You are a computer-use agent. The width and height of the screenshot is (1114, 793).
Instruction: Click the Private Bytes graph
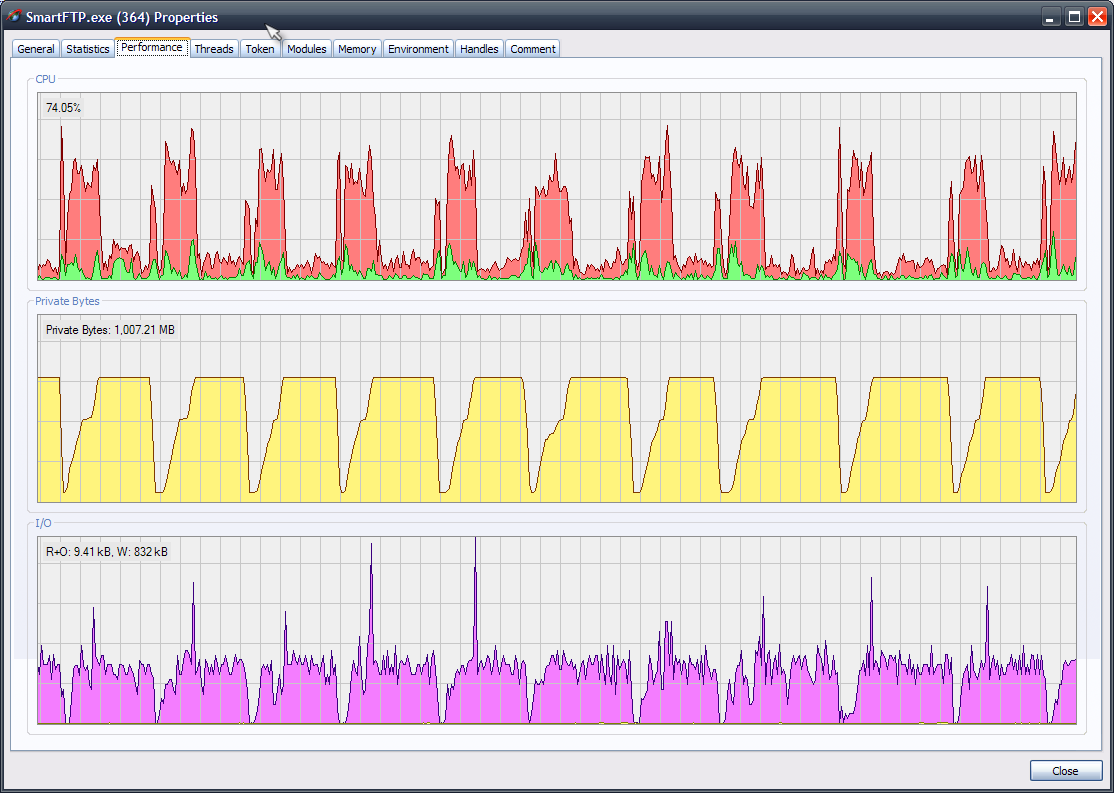tap(557, 409)
